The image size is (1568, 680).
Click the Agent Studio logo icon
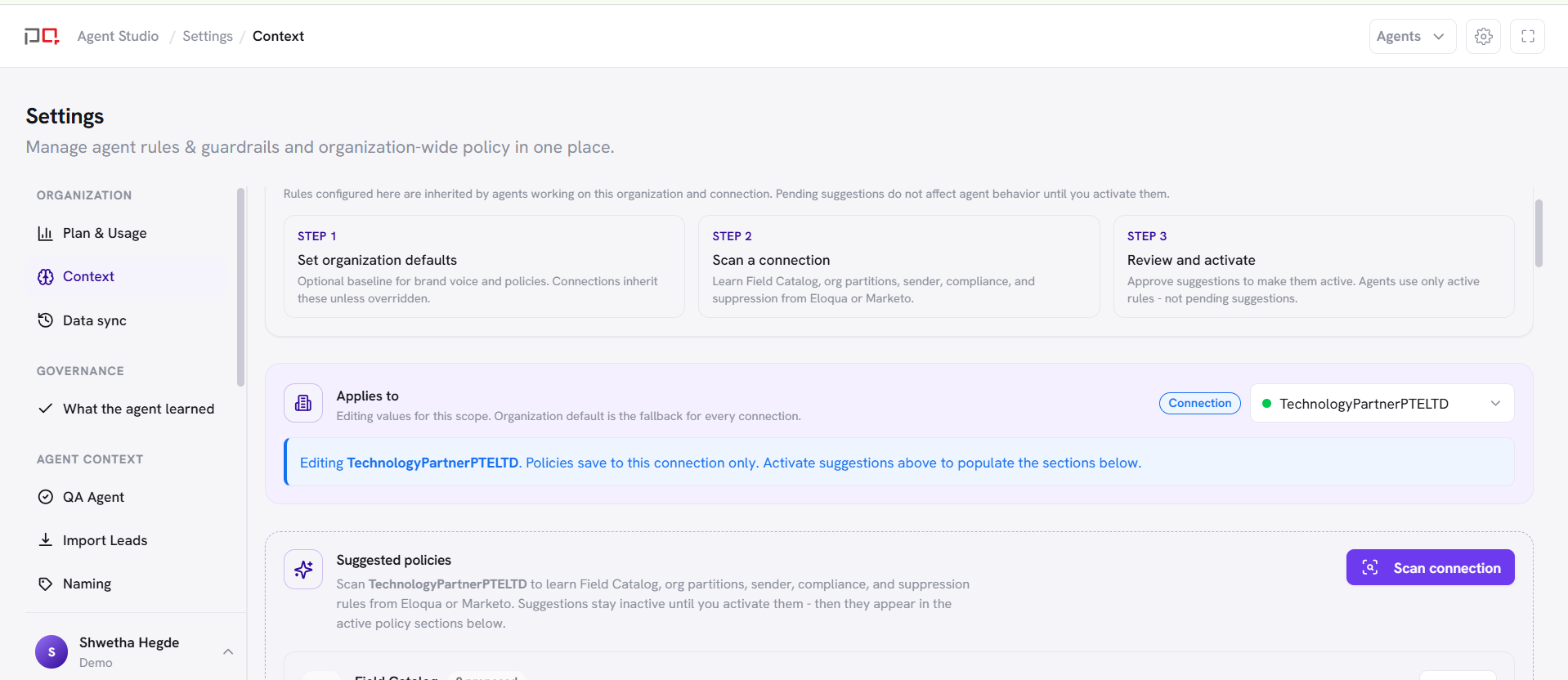42,36
